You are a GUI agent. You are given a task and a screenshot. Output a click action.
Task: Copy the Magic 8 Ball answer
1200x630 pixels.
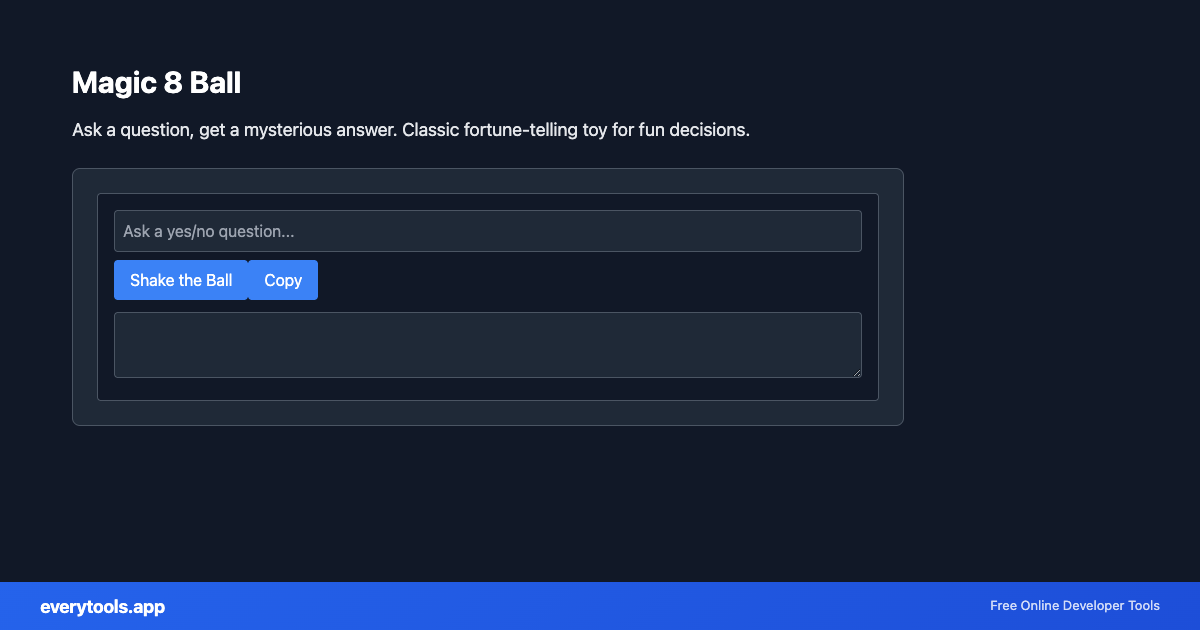[282, 280]
